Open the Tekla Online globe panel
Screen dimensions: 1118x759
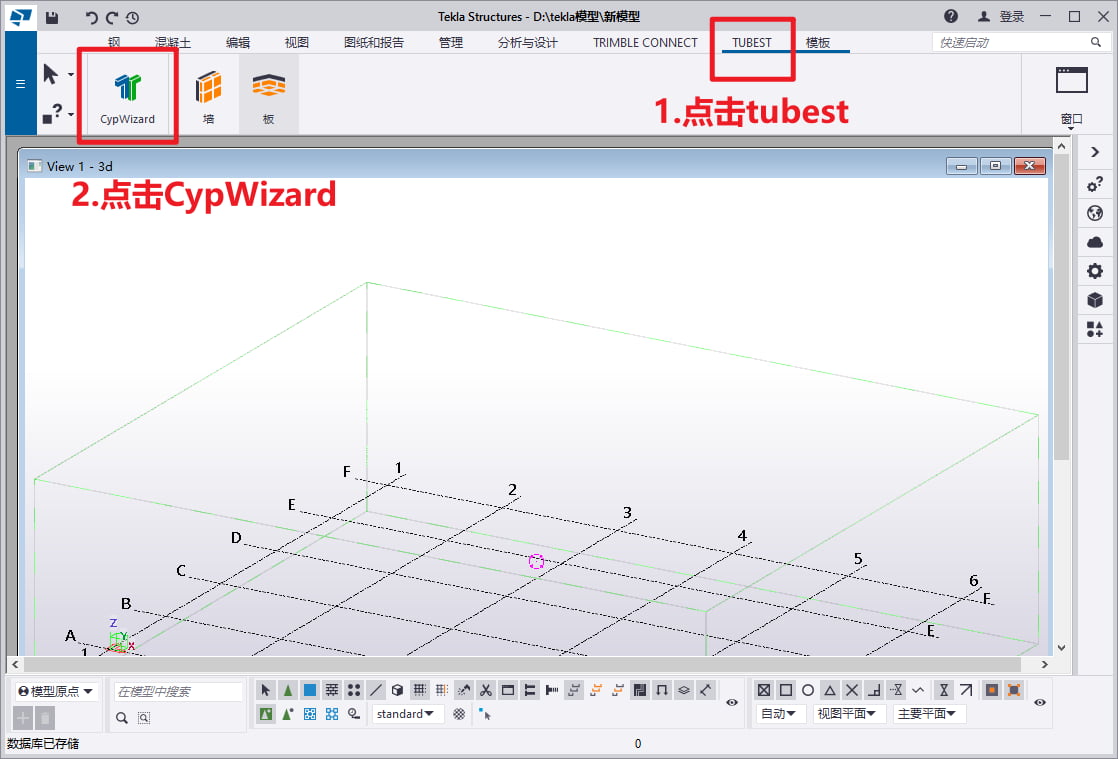pyautogui.click(x=1095, y=213)
